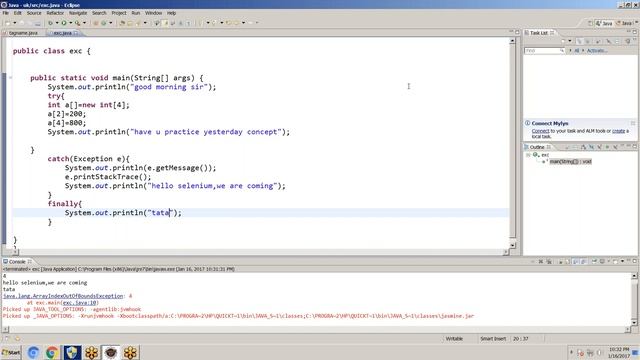The width and height of the screenshot is (640, 360).
Task: Close the exc.java editor tab
Action: pos(76,33)
